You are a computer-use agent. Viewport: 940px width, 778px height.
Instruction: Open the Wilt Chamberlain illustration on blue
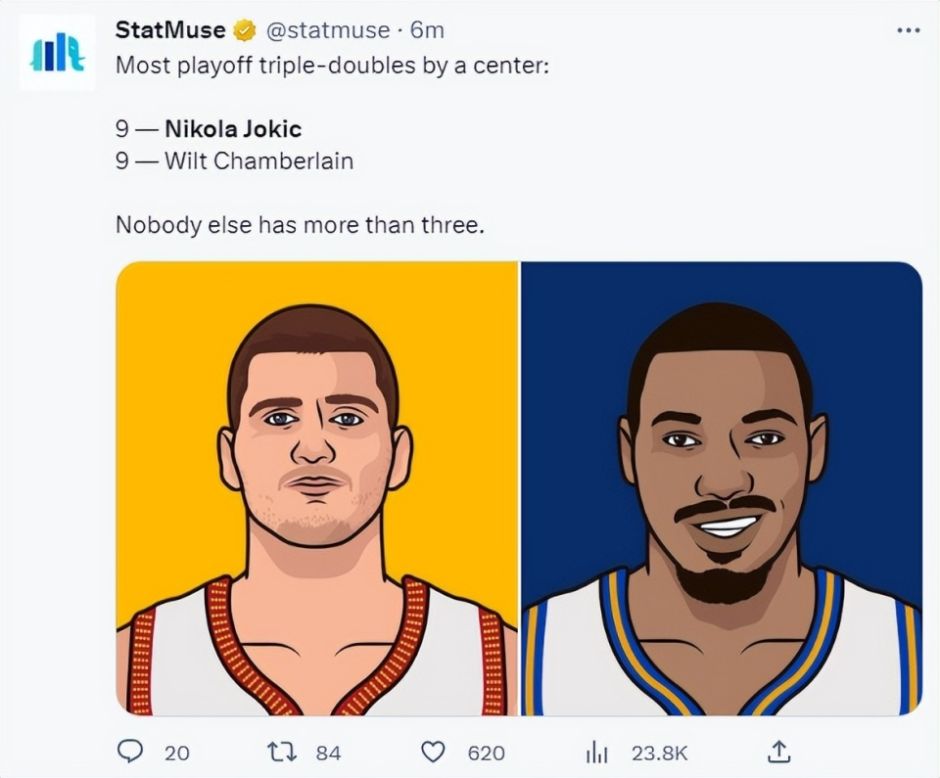pyautogui.click(x=721, y=488)
